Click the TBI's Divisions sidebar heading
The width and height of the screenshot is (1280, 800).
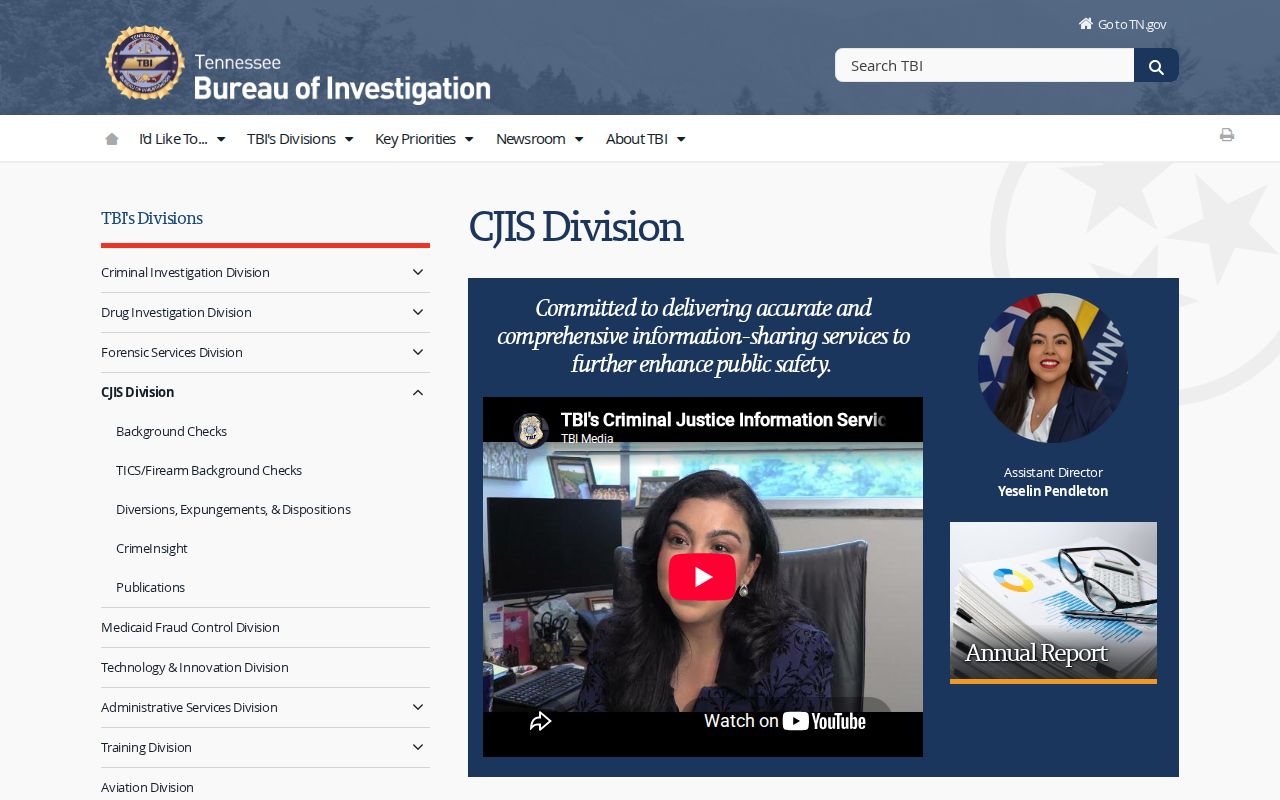click(x=152, y=218)
